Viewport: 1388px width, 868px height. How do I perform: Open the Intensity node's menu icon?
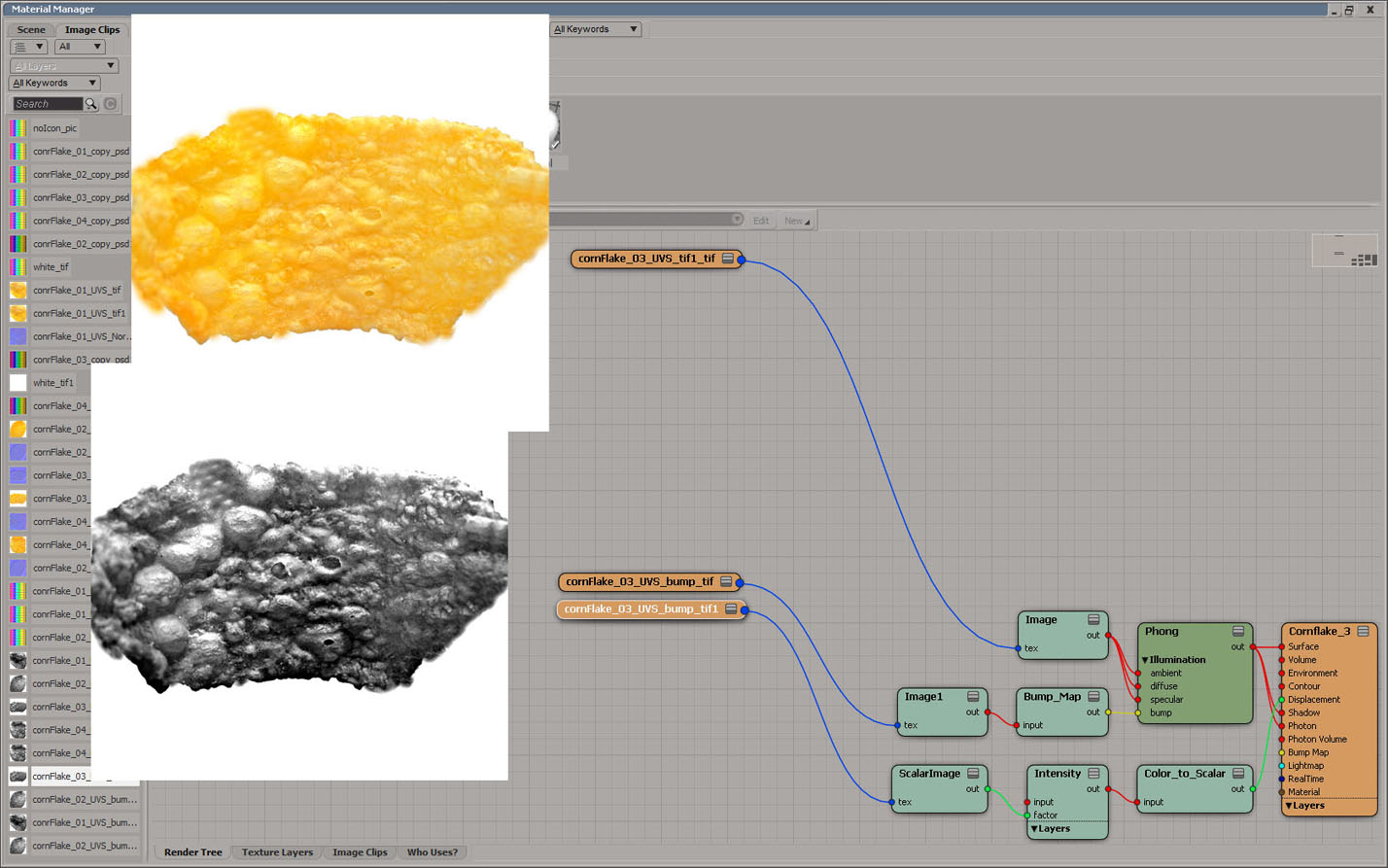pyautogui.click(x=1094, y=774)
